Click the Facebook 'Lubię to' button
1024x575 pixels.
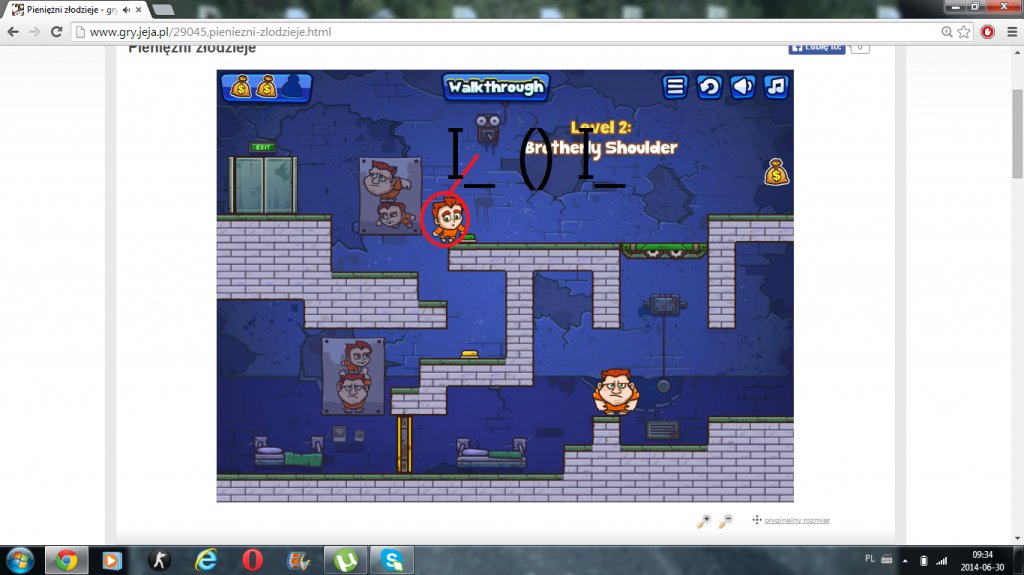(816, 49)
